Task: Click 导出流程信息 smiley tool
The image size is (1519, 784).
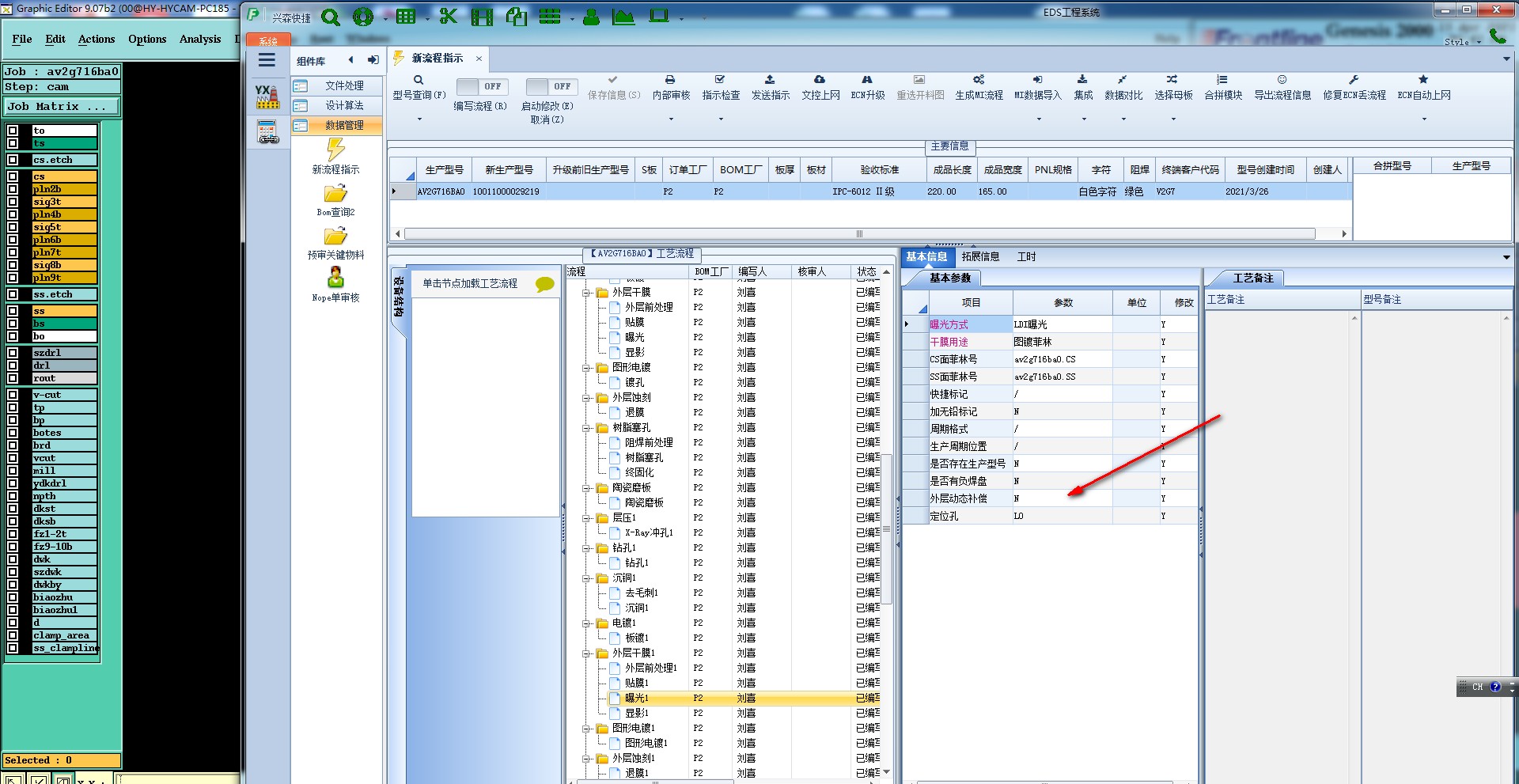Action: (1282, 87)
